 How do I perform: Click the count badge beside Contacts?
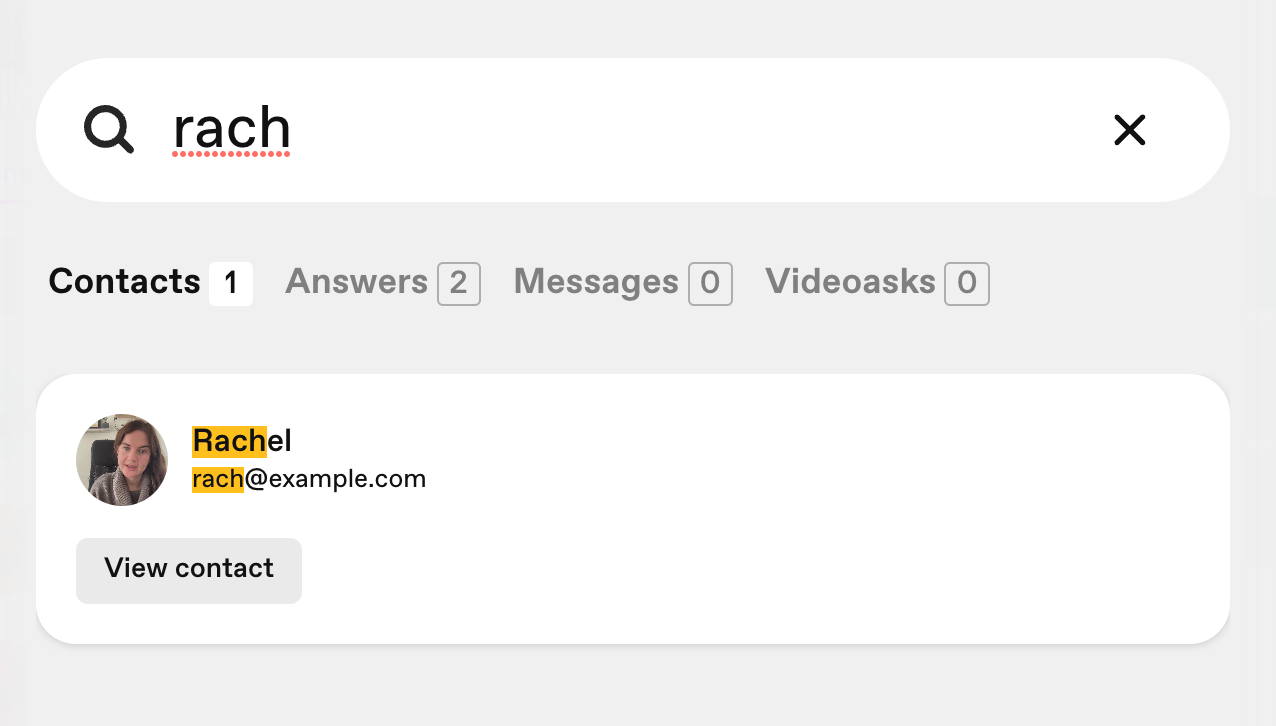[231, 284]
